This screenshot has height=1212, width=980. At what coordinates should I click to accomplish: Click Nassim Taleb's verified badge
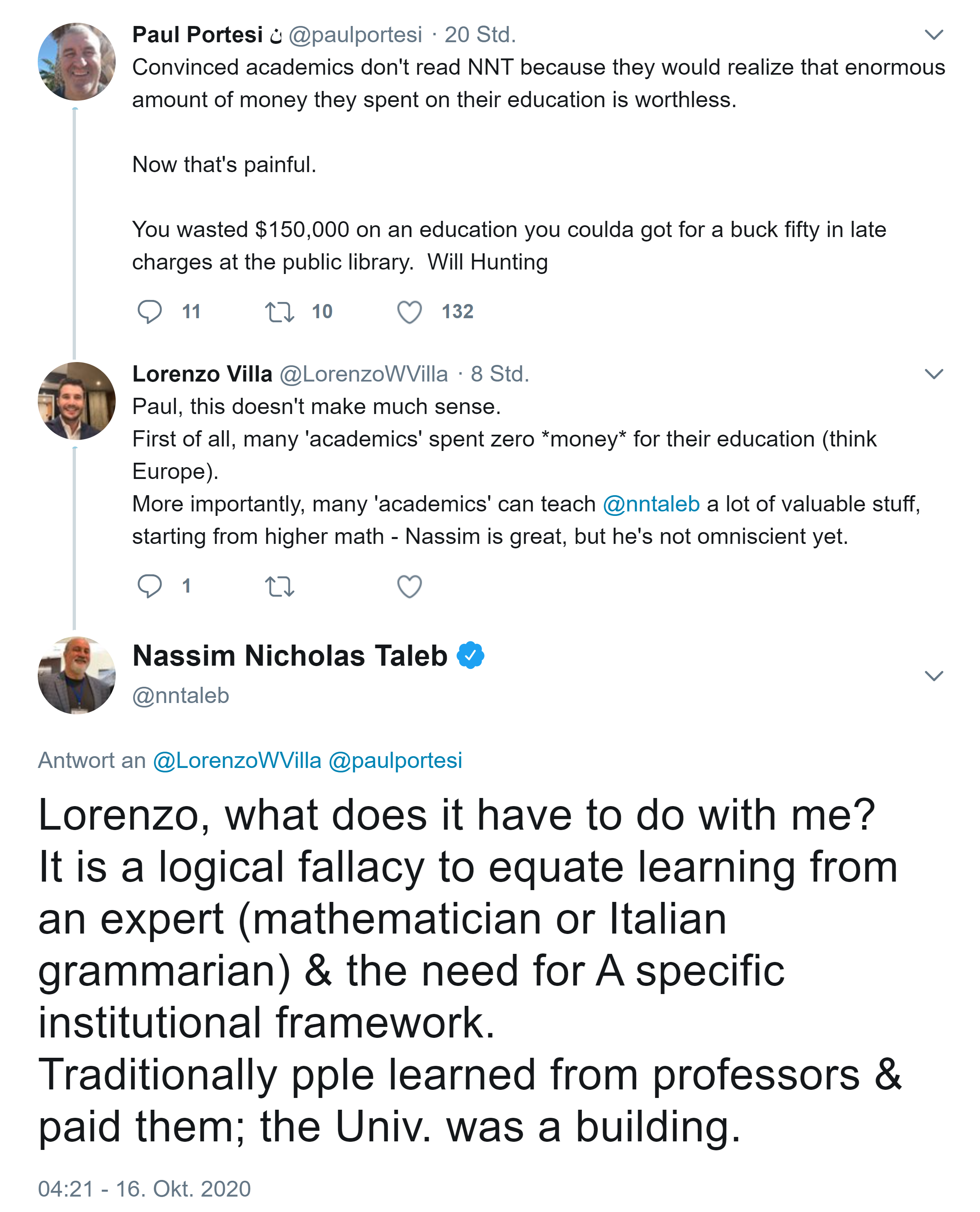pos(470,656)
